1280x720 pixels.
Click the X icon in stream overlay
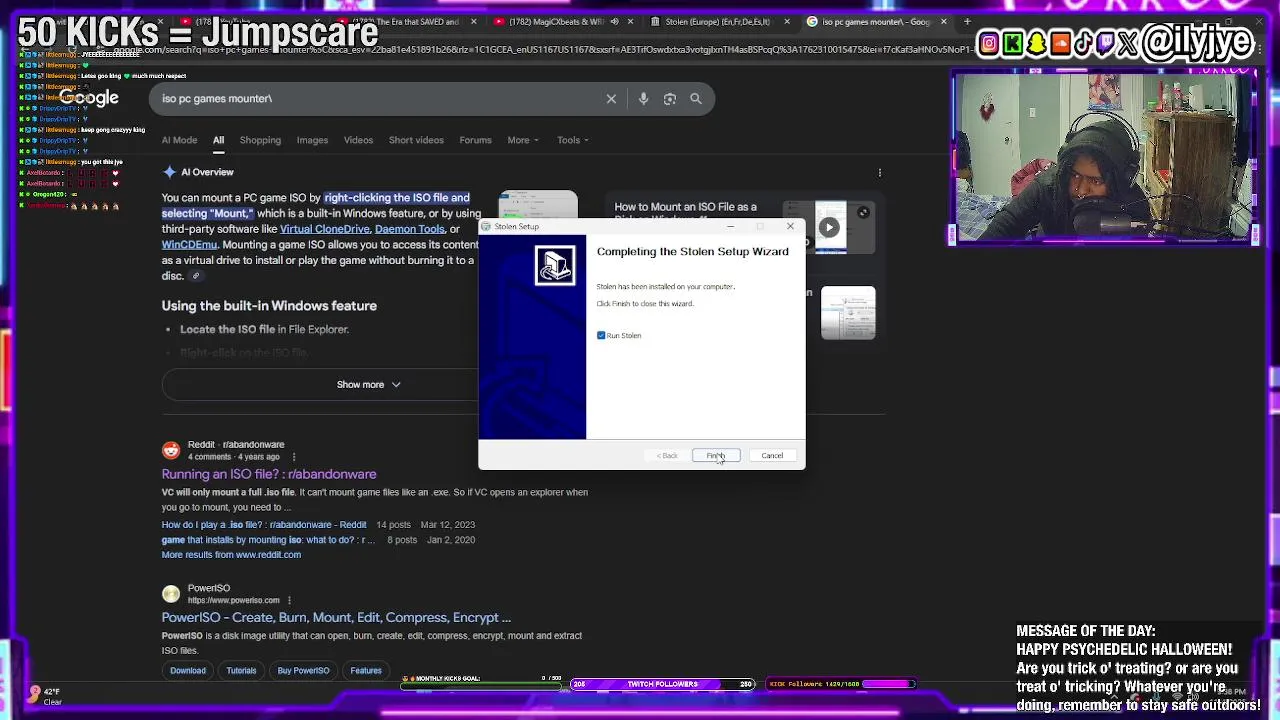[x=1129, y=43]
